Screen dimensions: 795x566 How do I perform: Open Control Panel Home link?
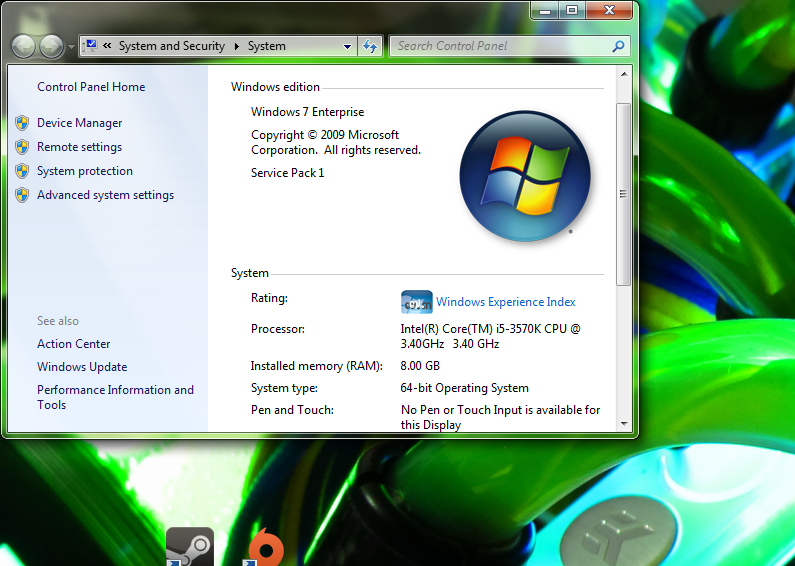click(91, 87)
